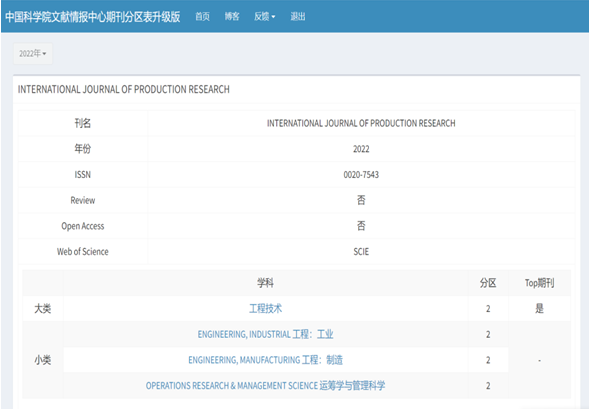Click the journal title heading above table

click(124, 89)
